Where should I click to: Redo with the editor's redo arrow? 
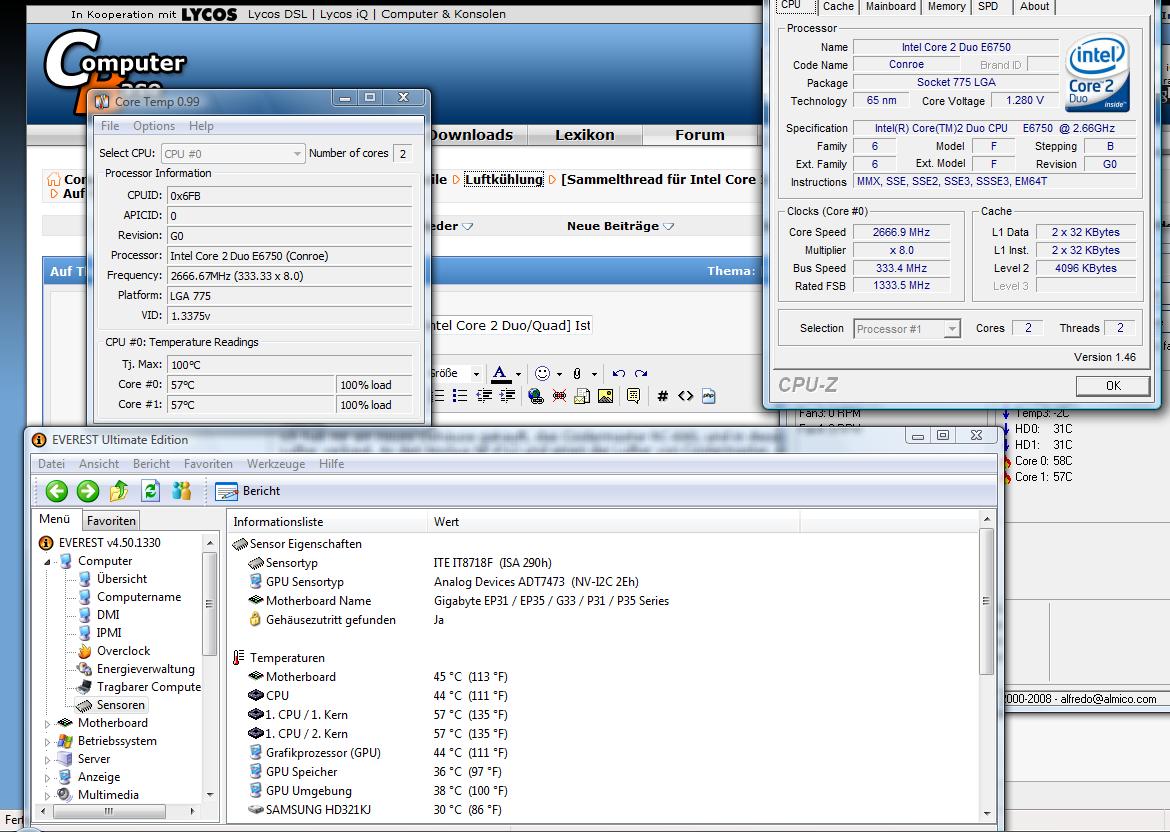pyautogui.click(x=641, y=373)
